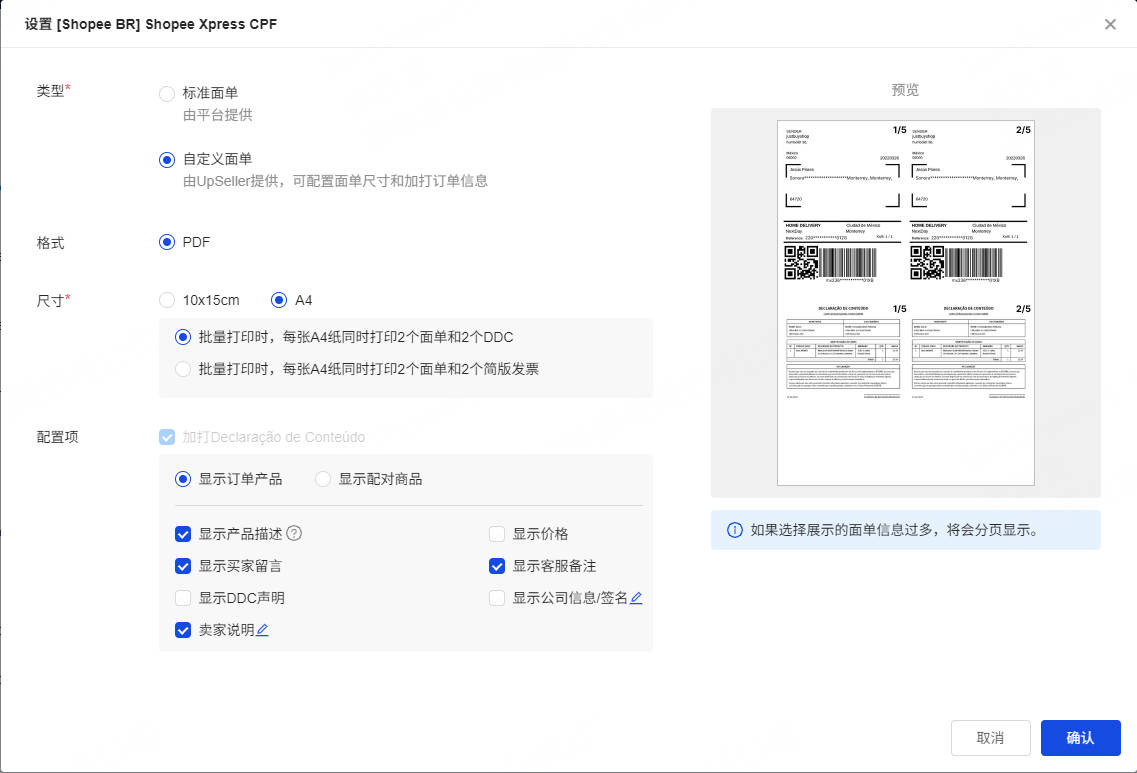
Task: Click the 由UpSeller提供 description text
Action: (x=335, y=181)
